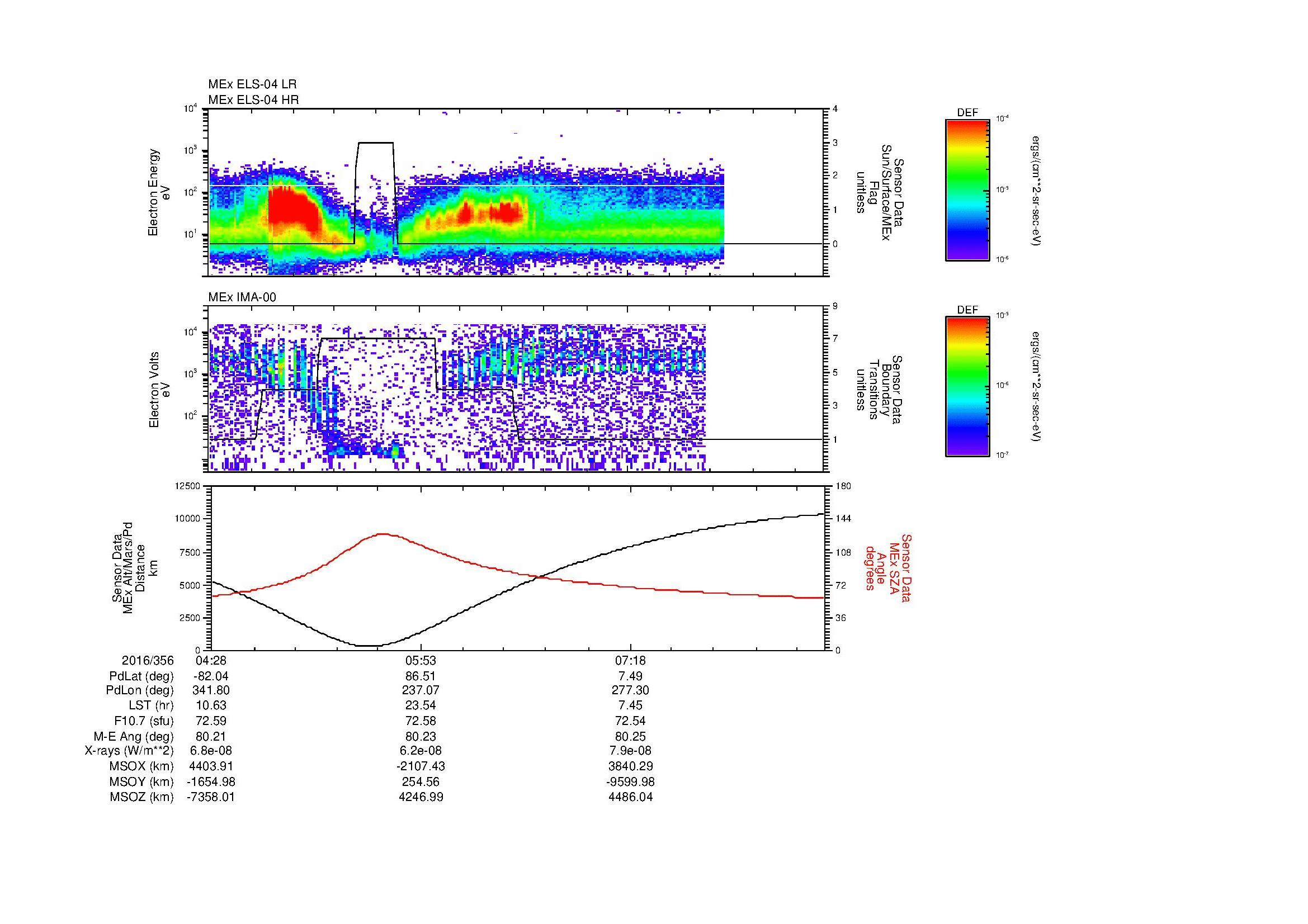This screenshot has height=924, width=1308.
Task: Click the PdLon value '237.07'
Action: pos(421,691)
